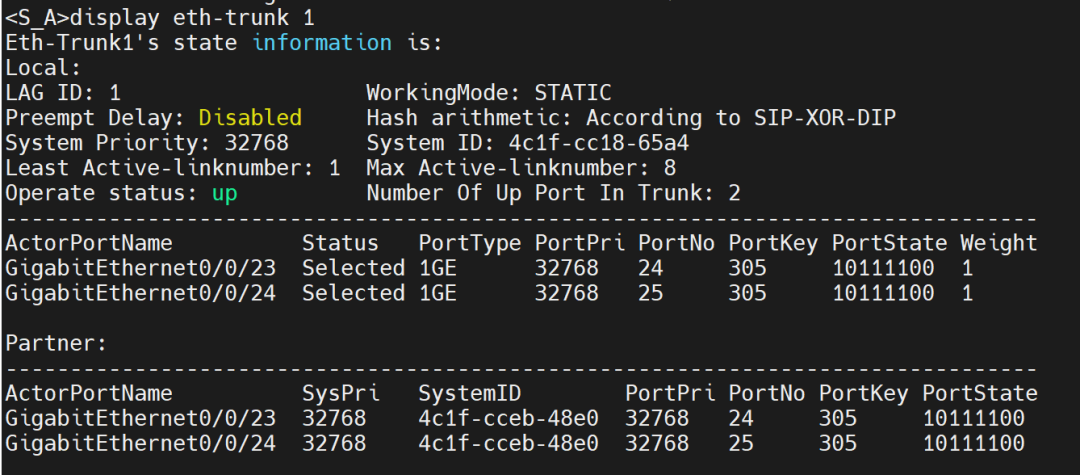1080x475 pixels.
Task: Click PortState '10111100' of partner GigabitEthernet0/0/24
Action: pos(973,444)
